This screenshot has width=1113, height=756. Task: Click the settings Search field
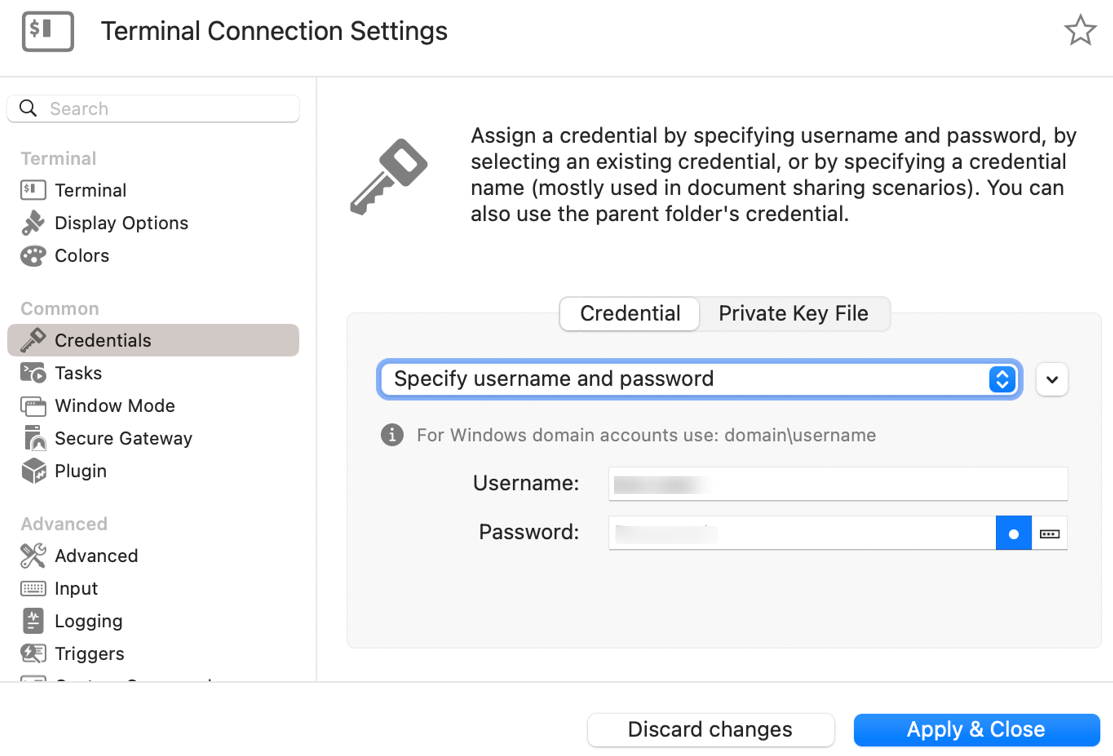click(x=153, y=109)
